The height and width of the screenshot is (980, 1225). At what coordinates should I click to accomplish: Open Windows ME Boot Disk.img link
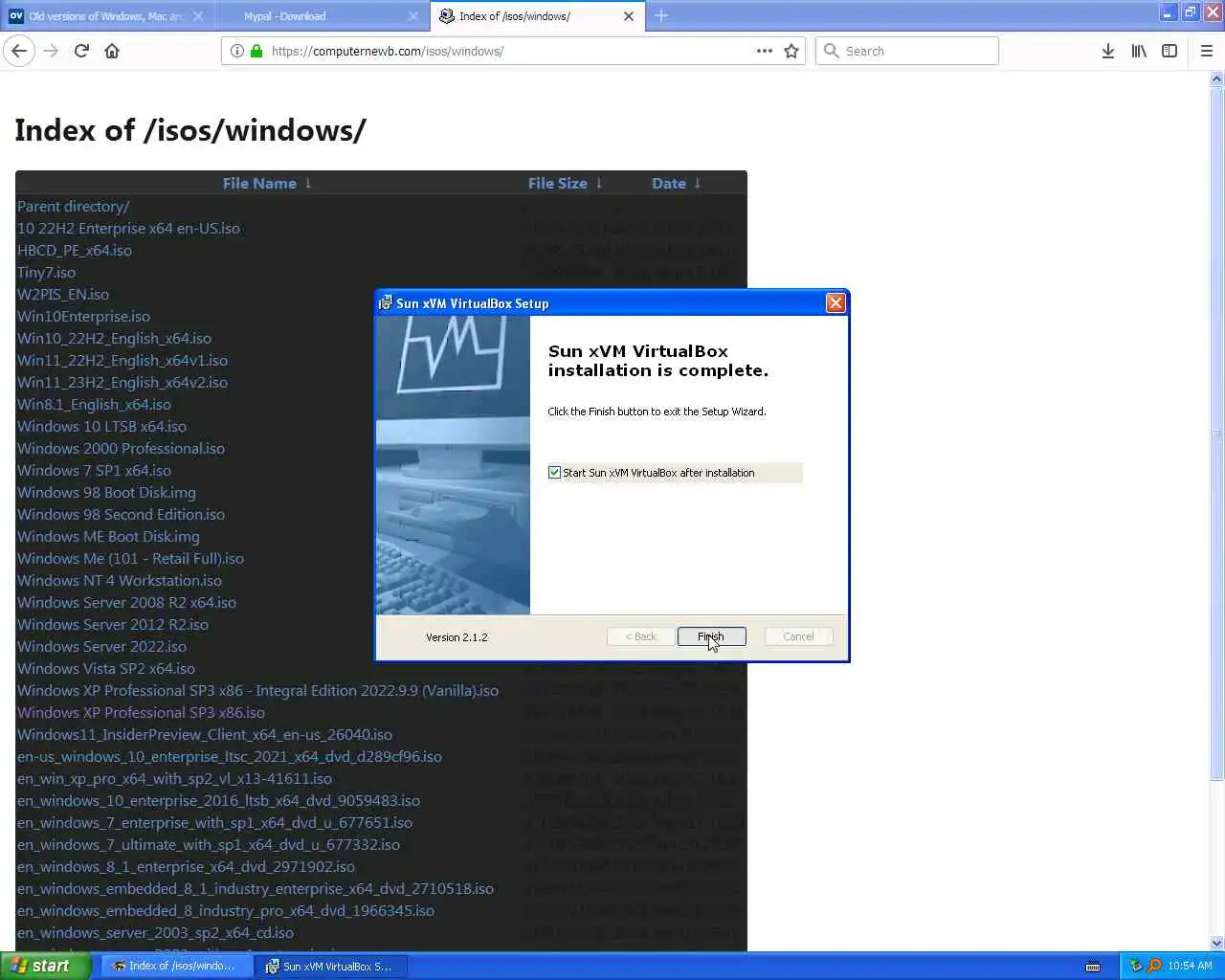pyautogui.click(x=108, y=536)
